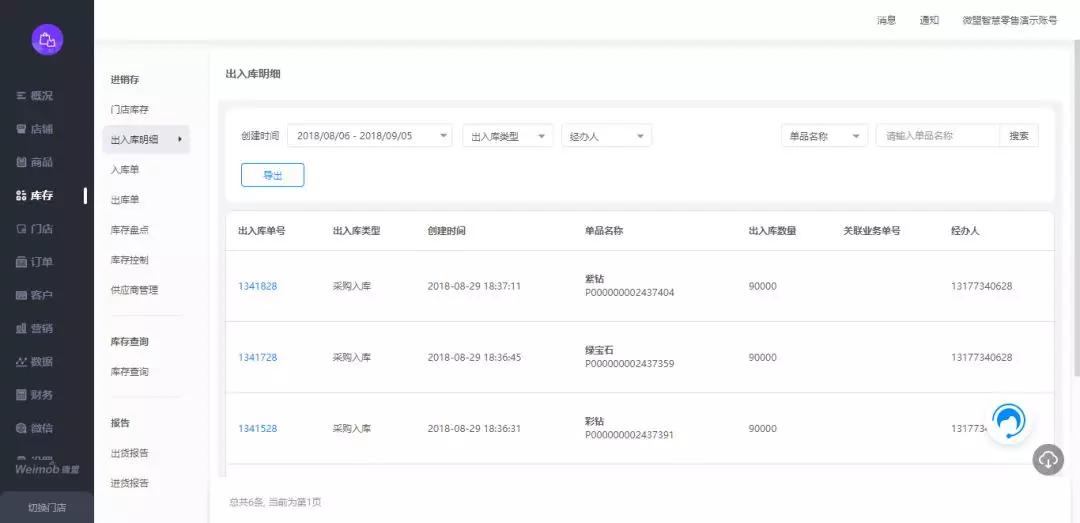The height and width of the screenshot is (523, 1080).
Task: Click the 搜索 button
Action: [x=1019, y=136]
